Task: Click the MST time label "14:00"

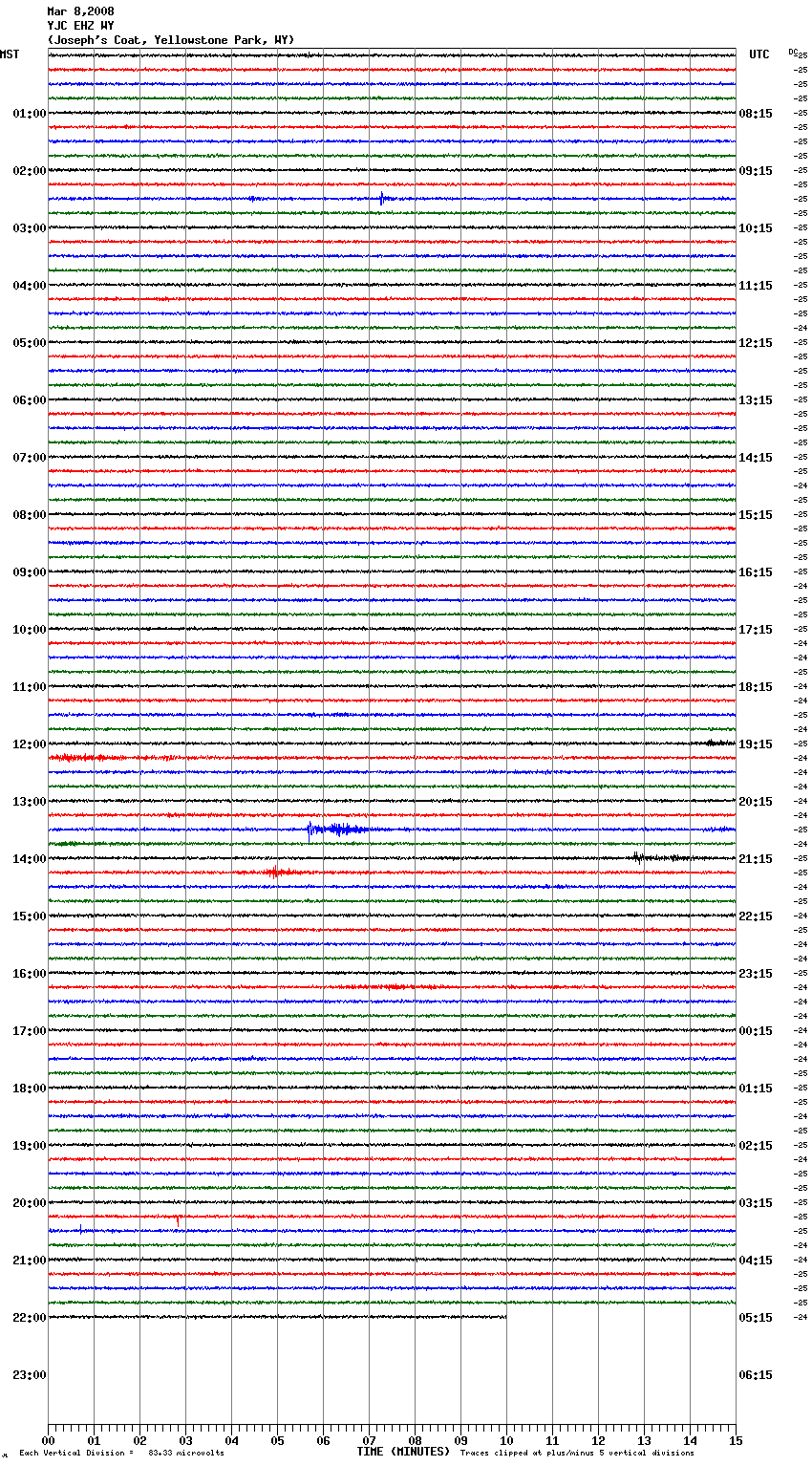Action: pyautogui.click(x=29, y=859)
